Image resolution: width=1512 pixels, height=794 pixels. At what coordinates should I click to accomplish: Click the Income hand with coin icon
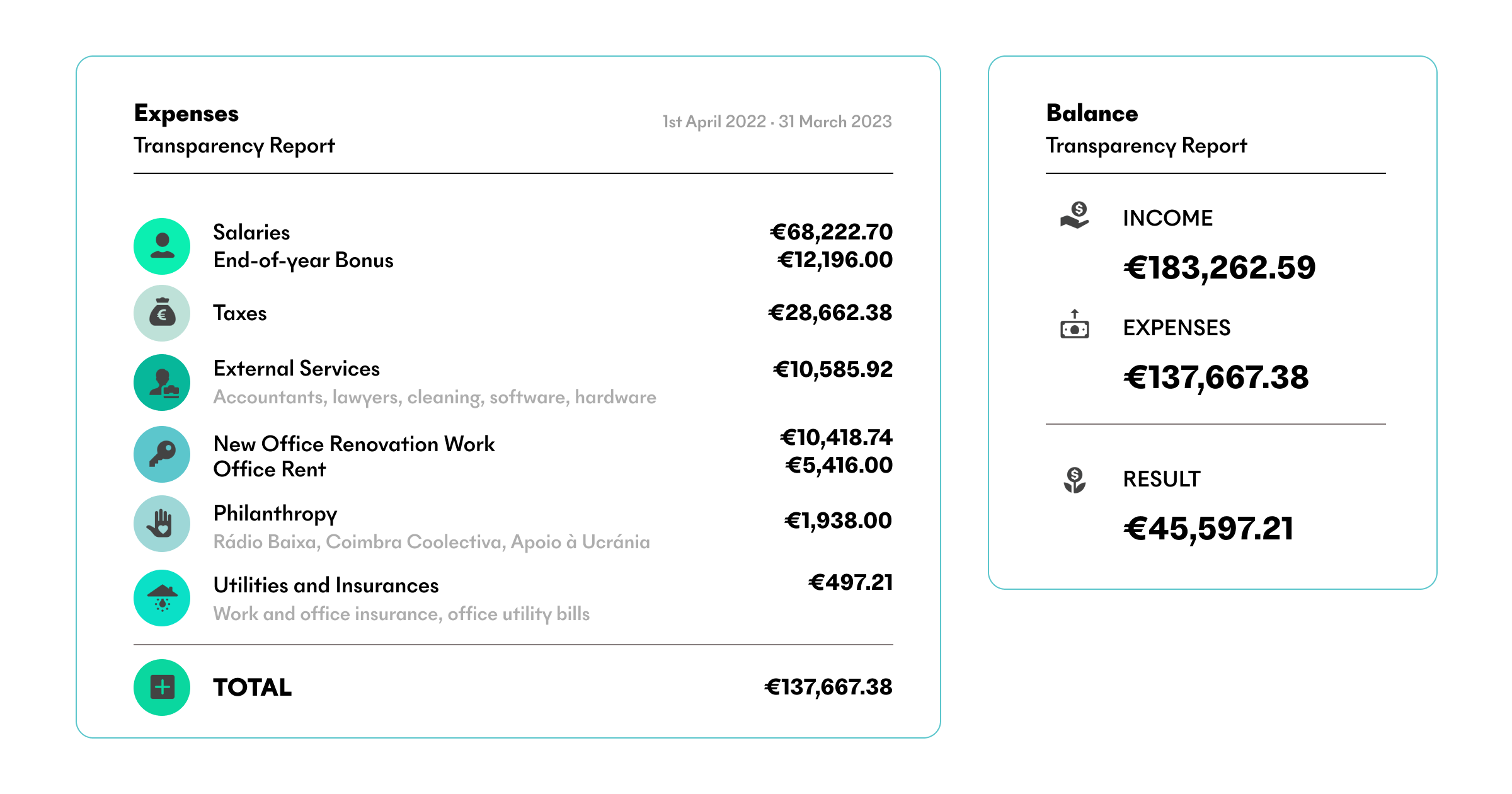[x=1075, y=216]
